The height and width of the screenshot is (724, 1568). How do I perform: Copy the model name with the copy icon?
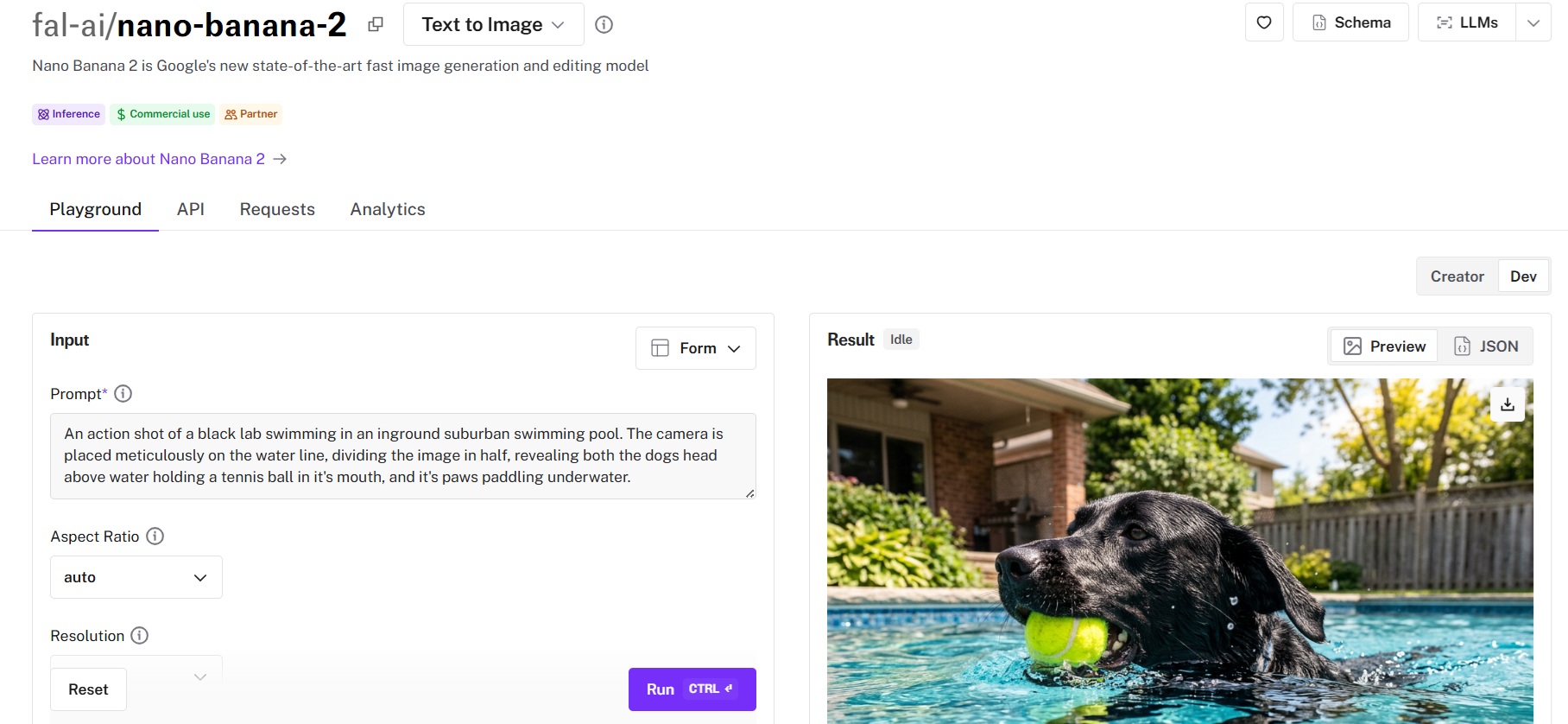(375, 25)
